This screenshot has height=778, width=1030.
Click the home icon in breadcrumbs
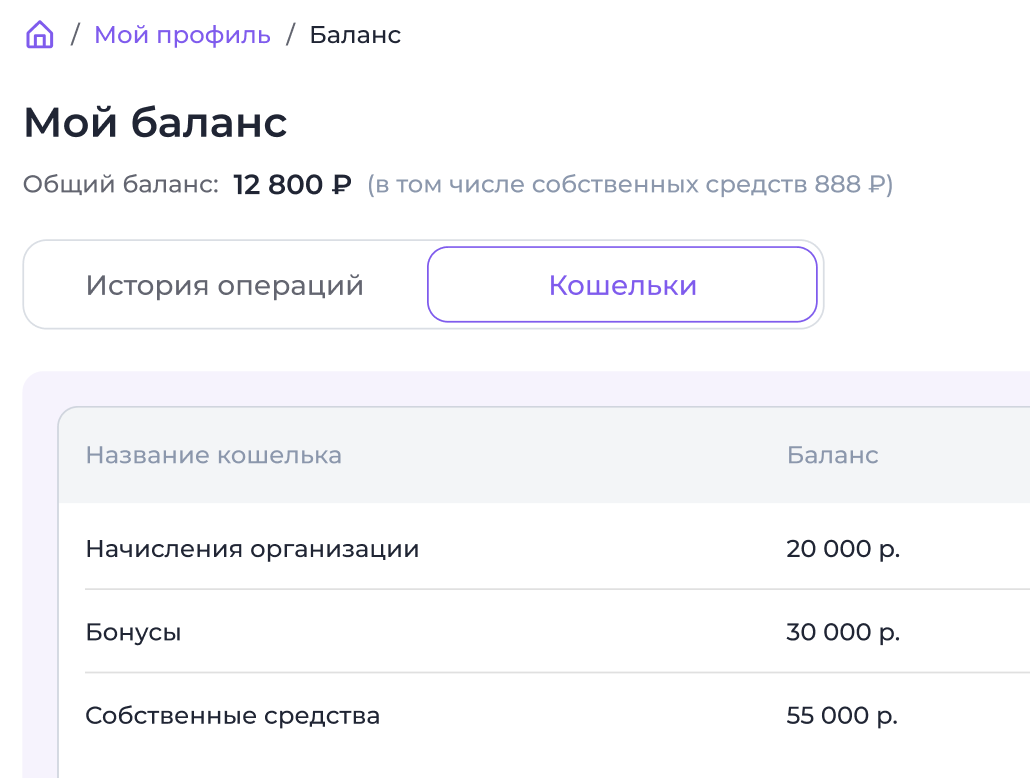(39, 35)
